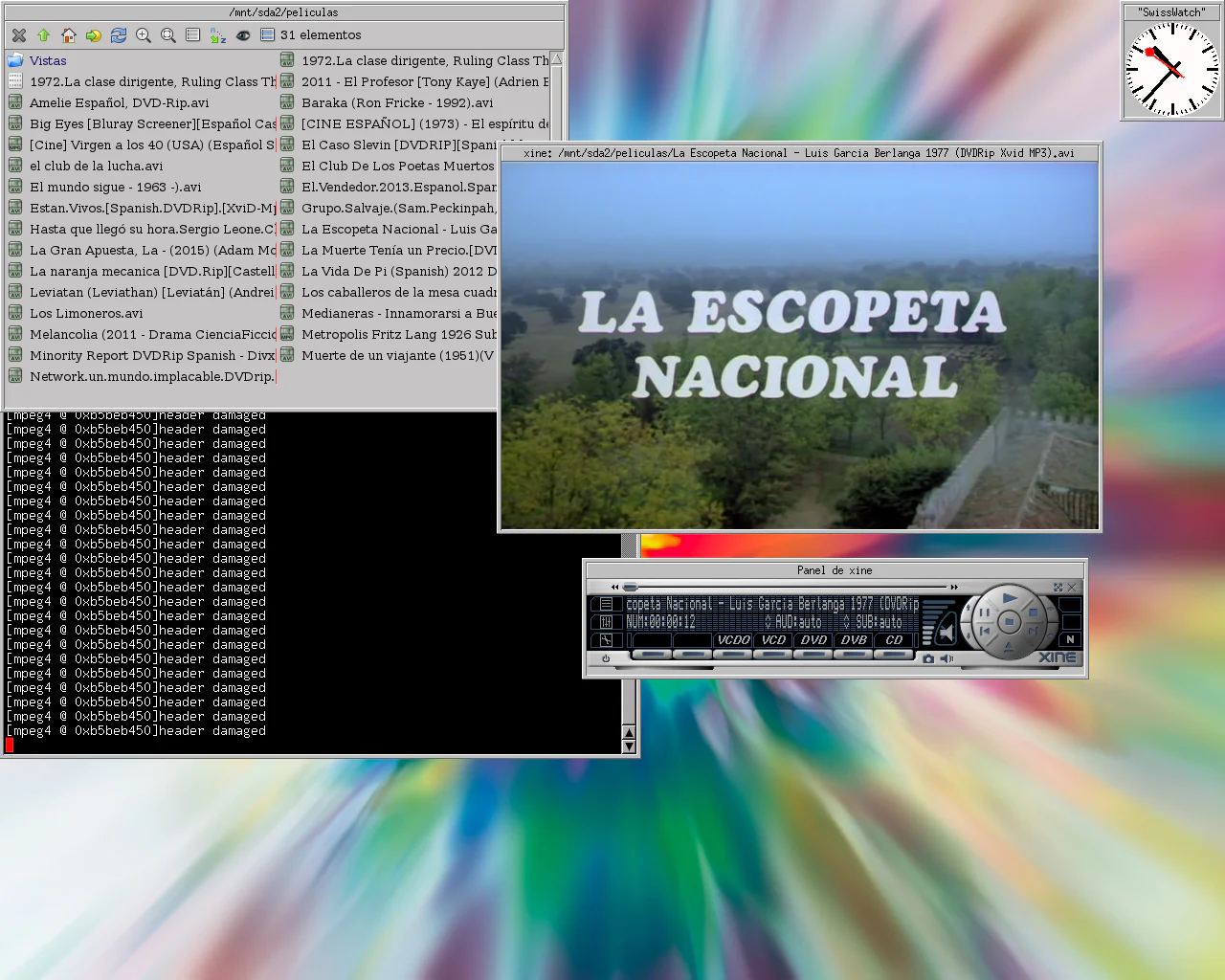Click the columns view icon beside 31 elementos
This screenshot has height=980, width=1225.
pyautogui.click(x=268, y=35)
